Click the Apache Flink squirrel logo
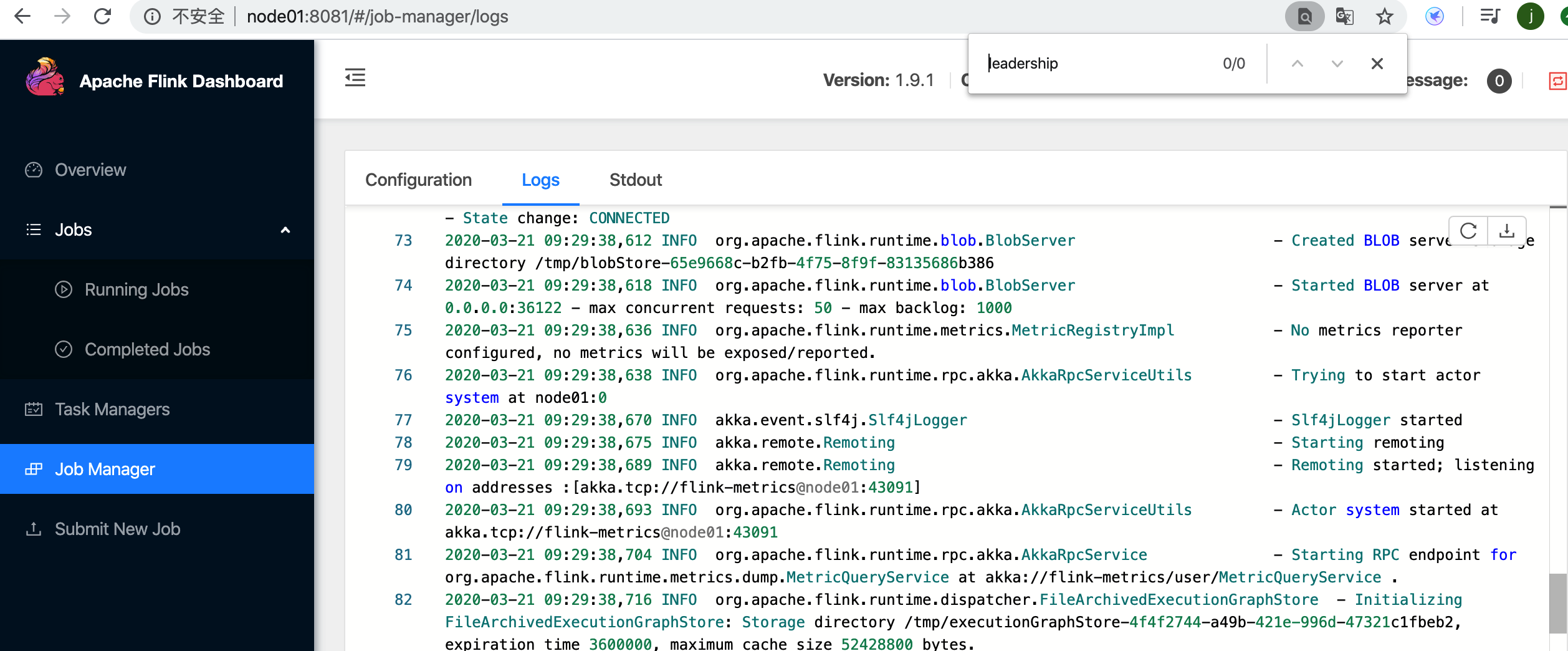 coord(45,77)
